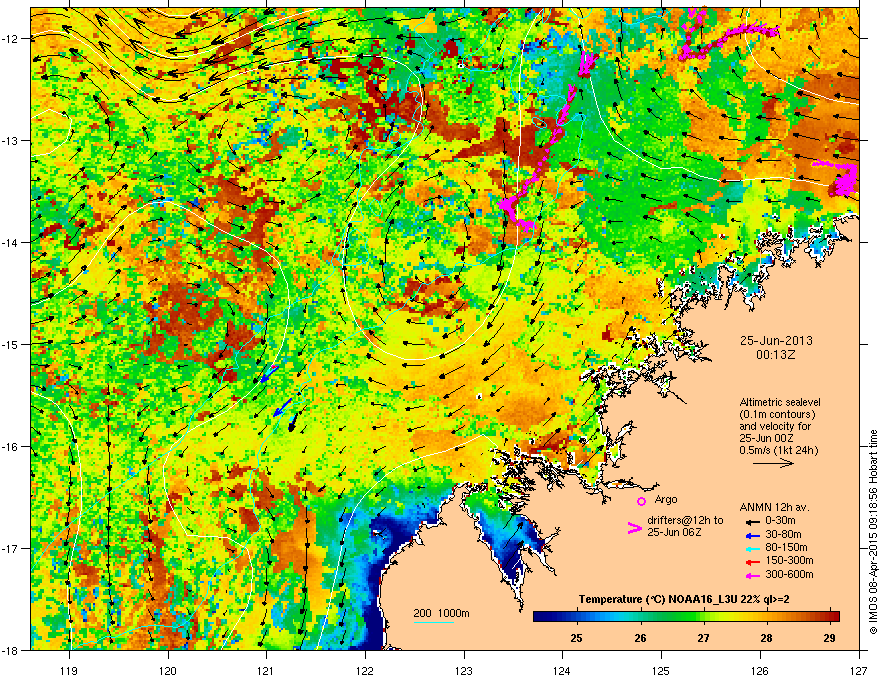Click the latitude axis label "-12"
880x680 pixels.
11,39
